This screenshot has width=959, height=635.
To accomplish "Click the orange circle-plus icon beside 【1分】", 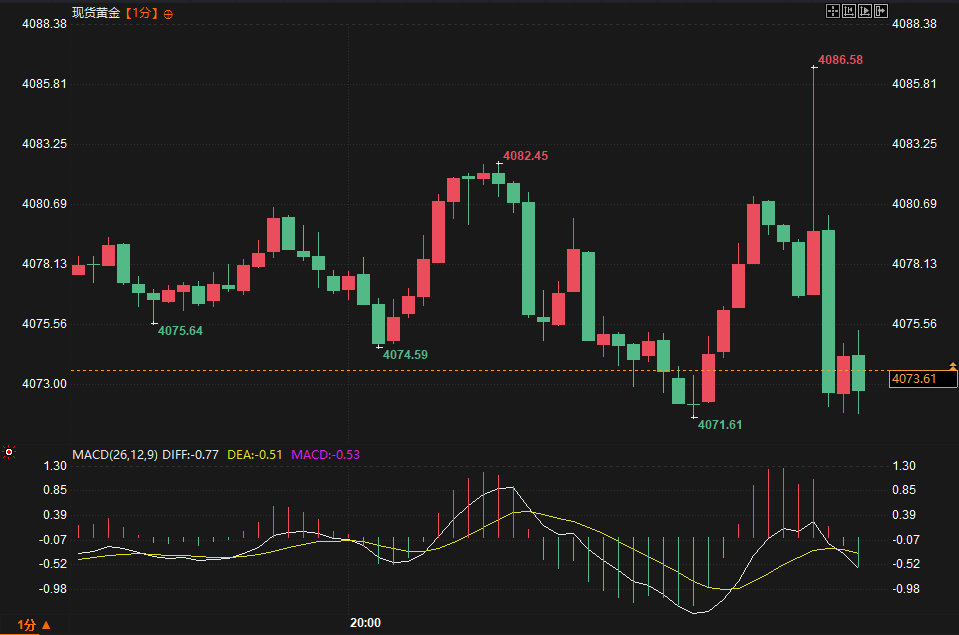I will (168, 14).
